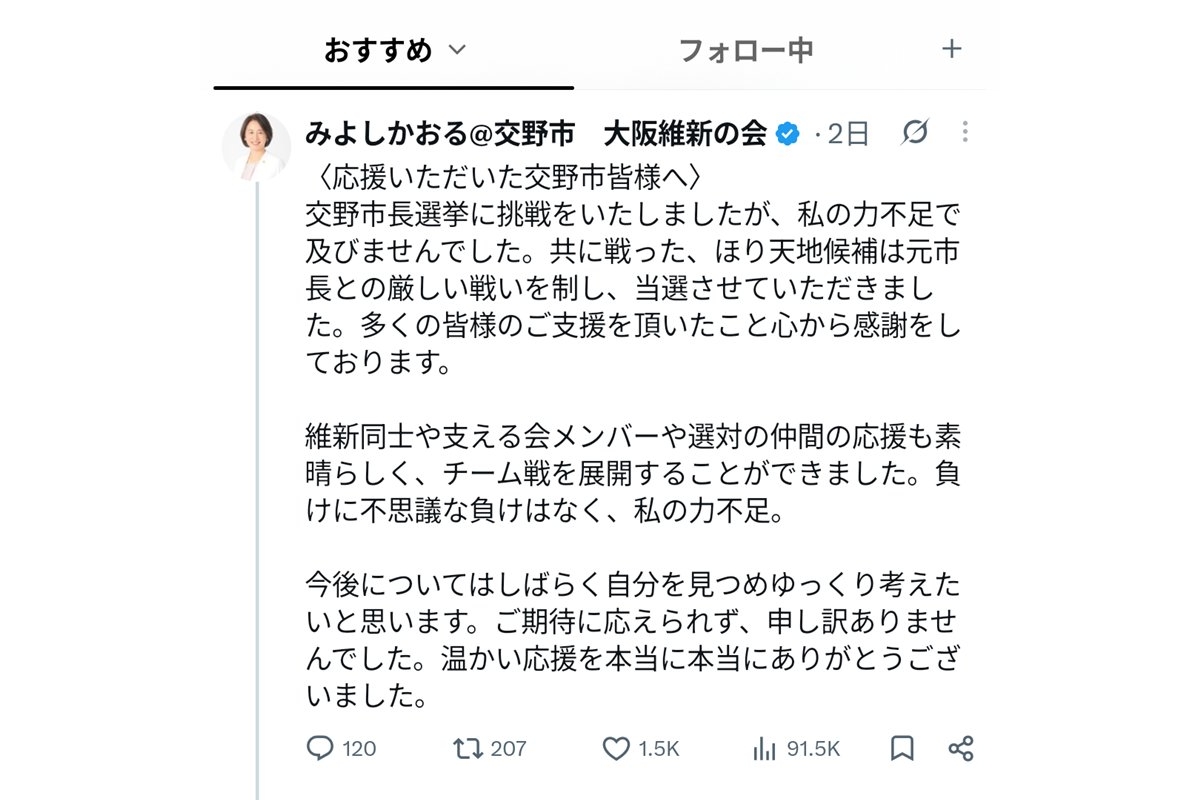Open the フォロー中 tab
The image size is (1200, 800).
745,50
